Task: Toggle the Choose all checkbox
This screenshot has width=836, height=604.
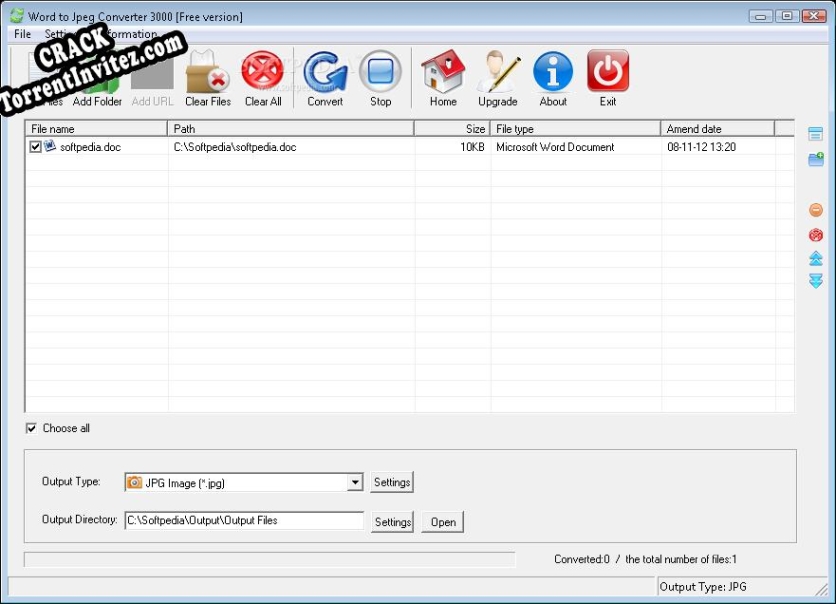Action: pos(32,427)
